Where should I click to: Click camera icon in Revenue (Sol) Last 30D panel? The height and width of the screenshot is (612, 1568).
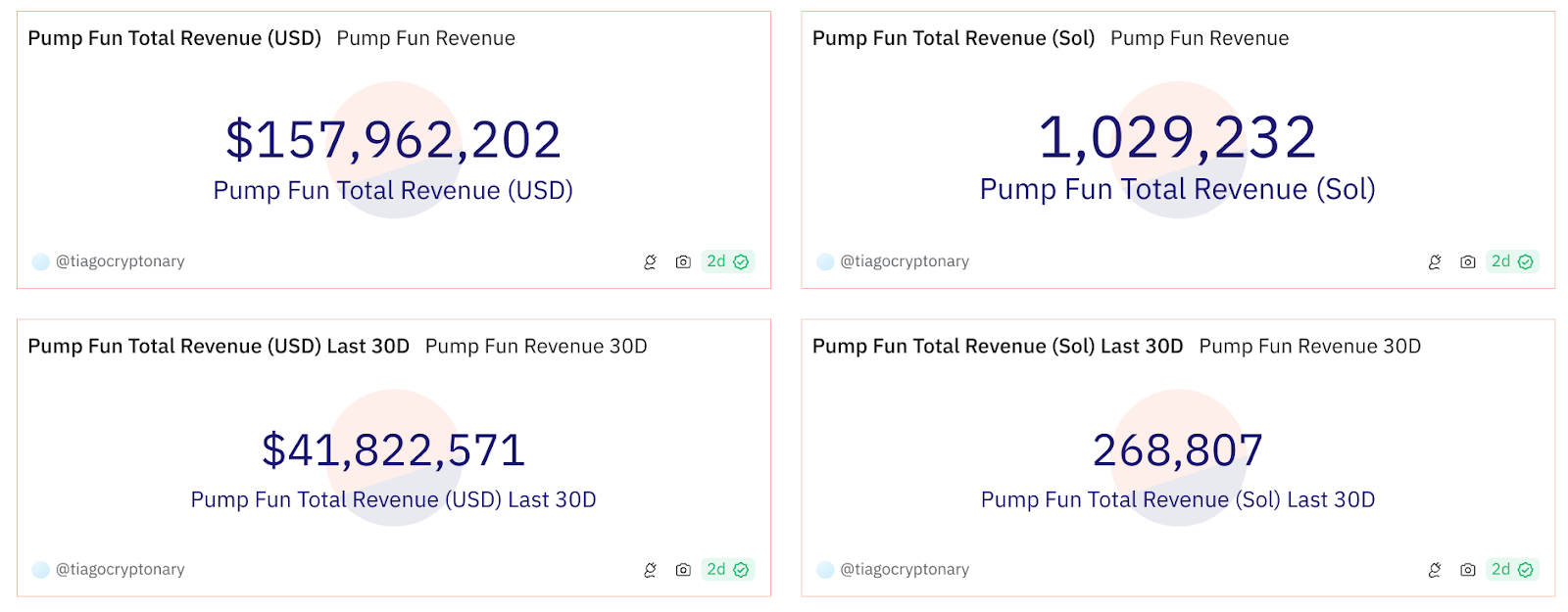point(1467,570)
